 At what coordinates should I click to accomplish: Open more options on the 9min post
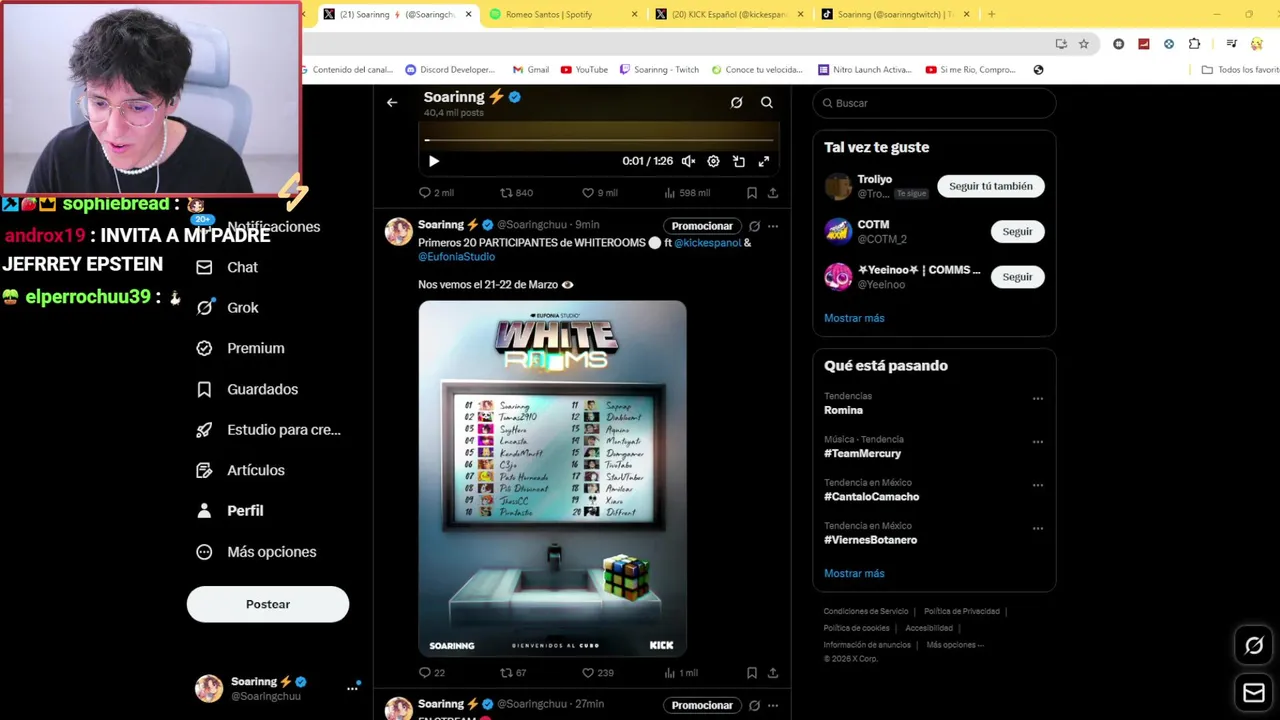pos(773,226)
